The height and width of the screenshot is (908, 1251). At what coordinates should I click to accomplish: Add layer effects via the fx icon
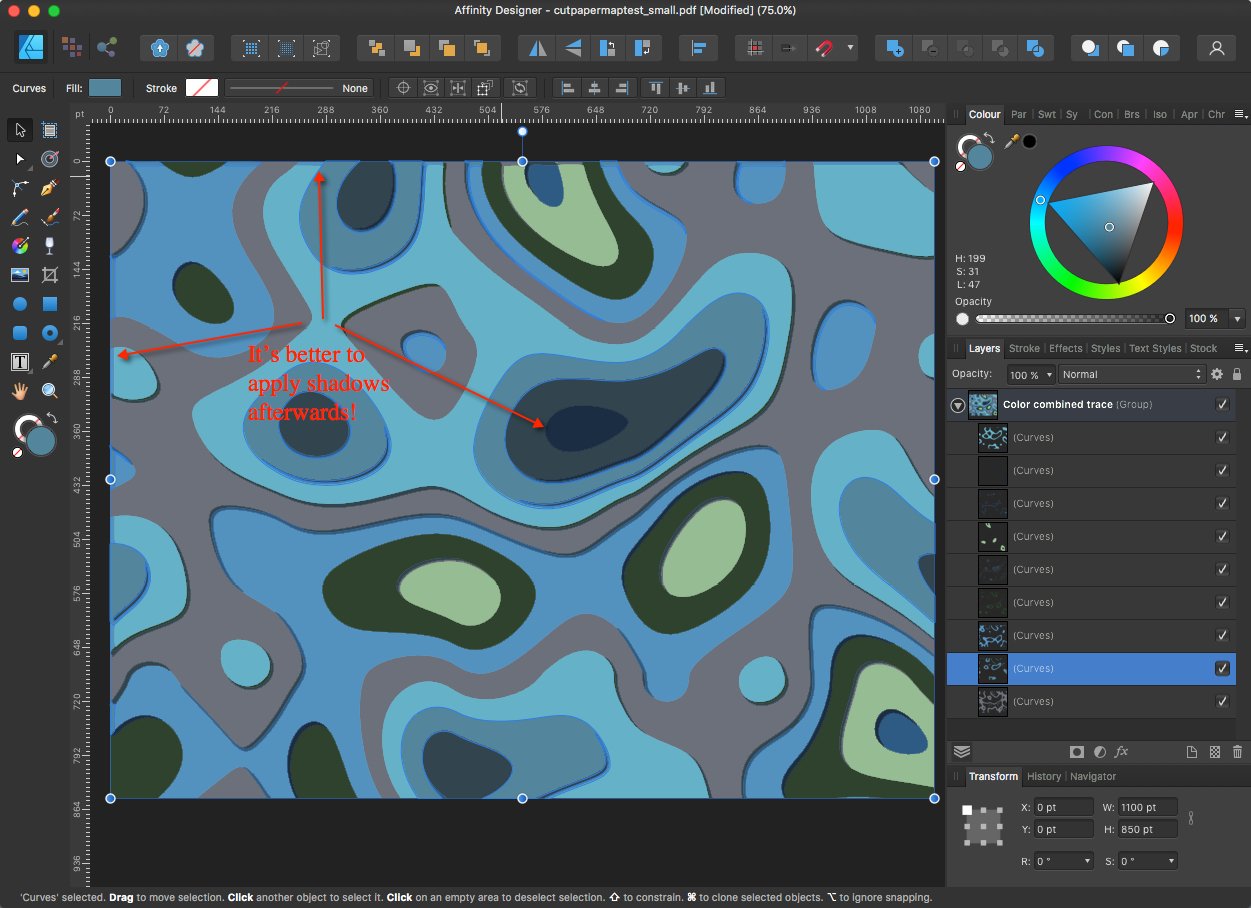(x=1121, y=751)
